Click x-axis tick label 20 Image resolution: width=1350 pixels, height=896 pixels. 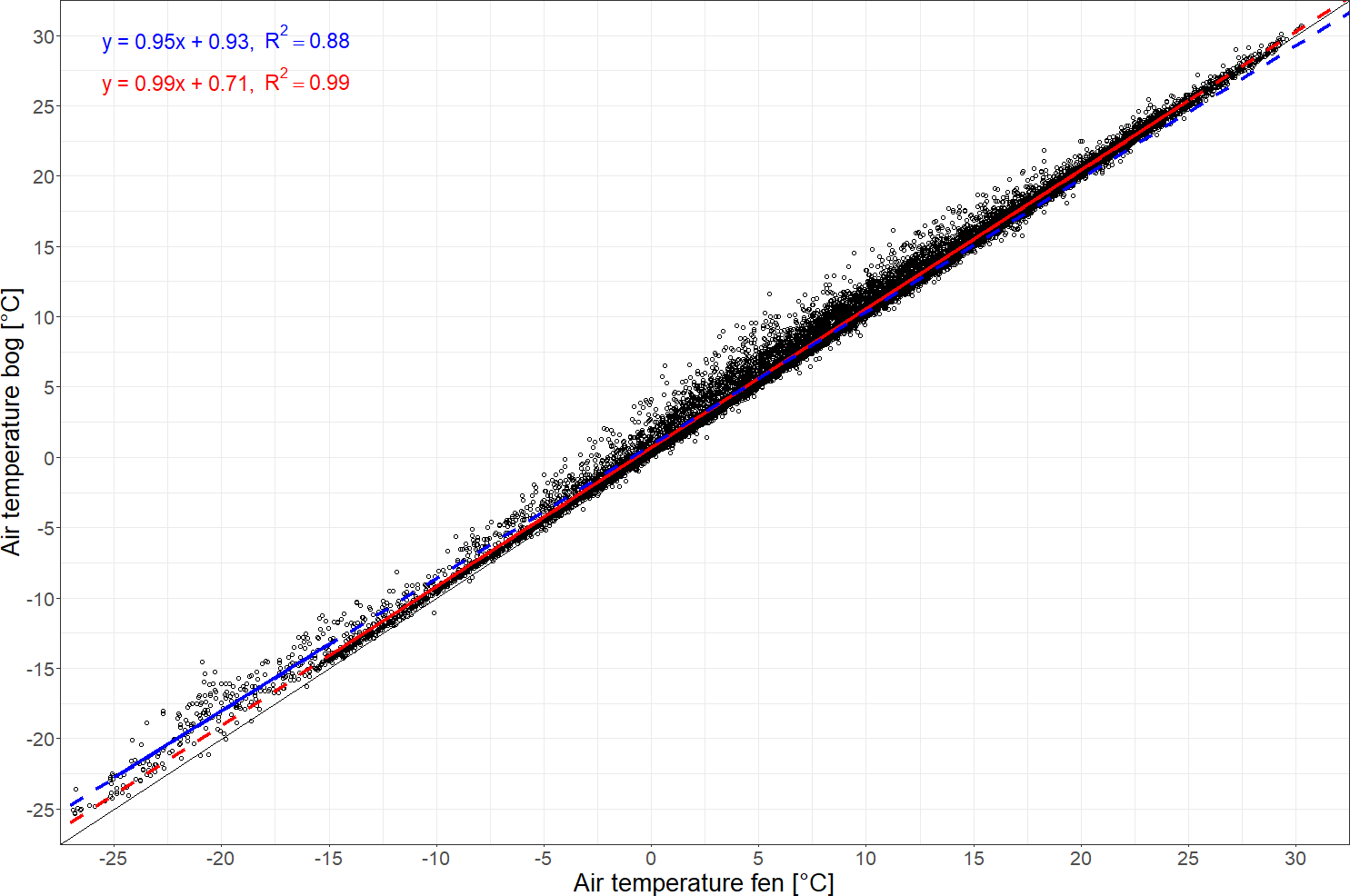click(x=1080, y=859)
